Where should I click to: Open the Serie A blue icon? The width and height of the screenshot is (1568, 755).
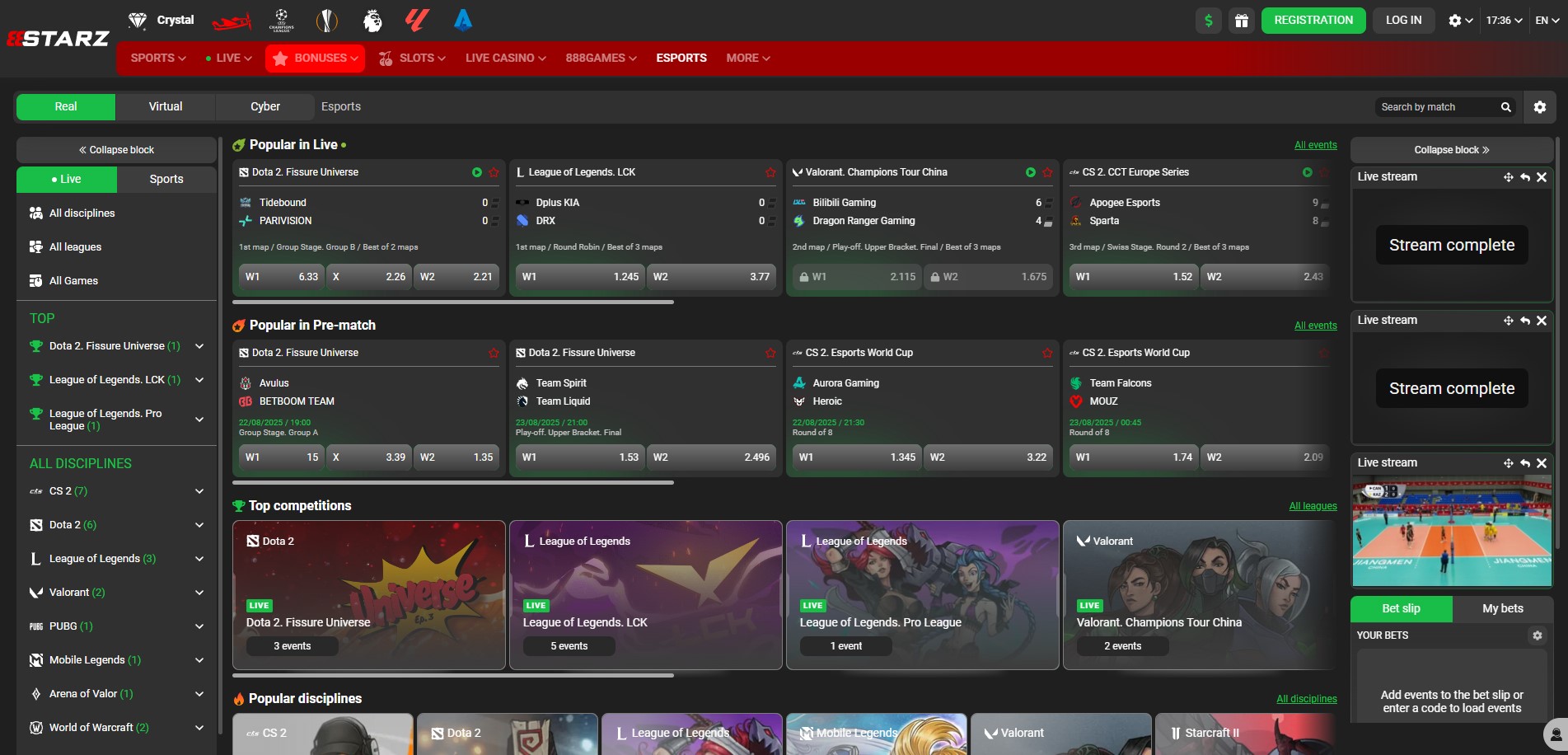pos(463,21)
